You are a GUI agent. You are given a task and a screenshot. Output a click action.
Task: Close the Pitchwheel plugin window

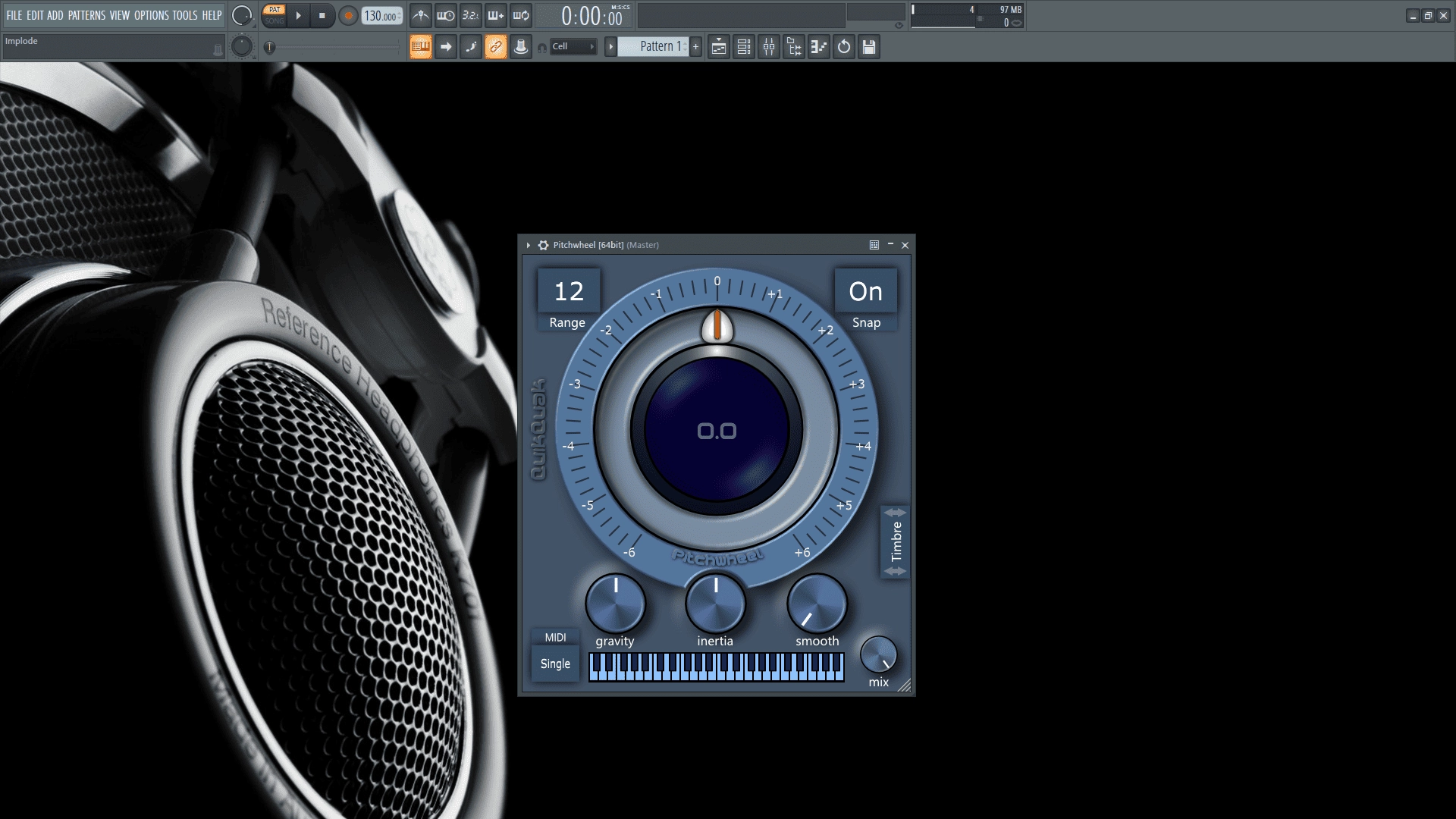(905, 245)
